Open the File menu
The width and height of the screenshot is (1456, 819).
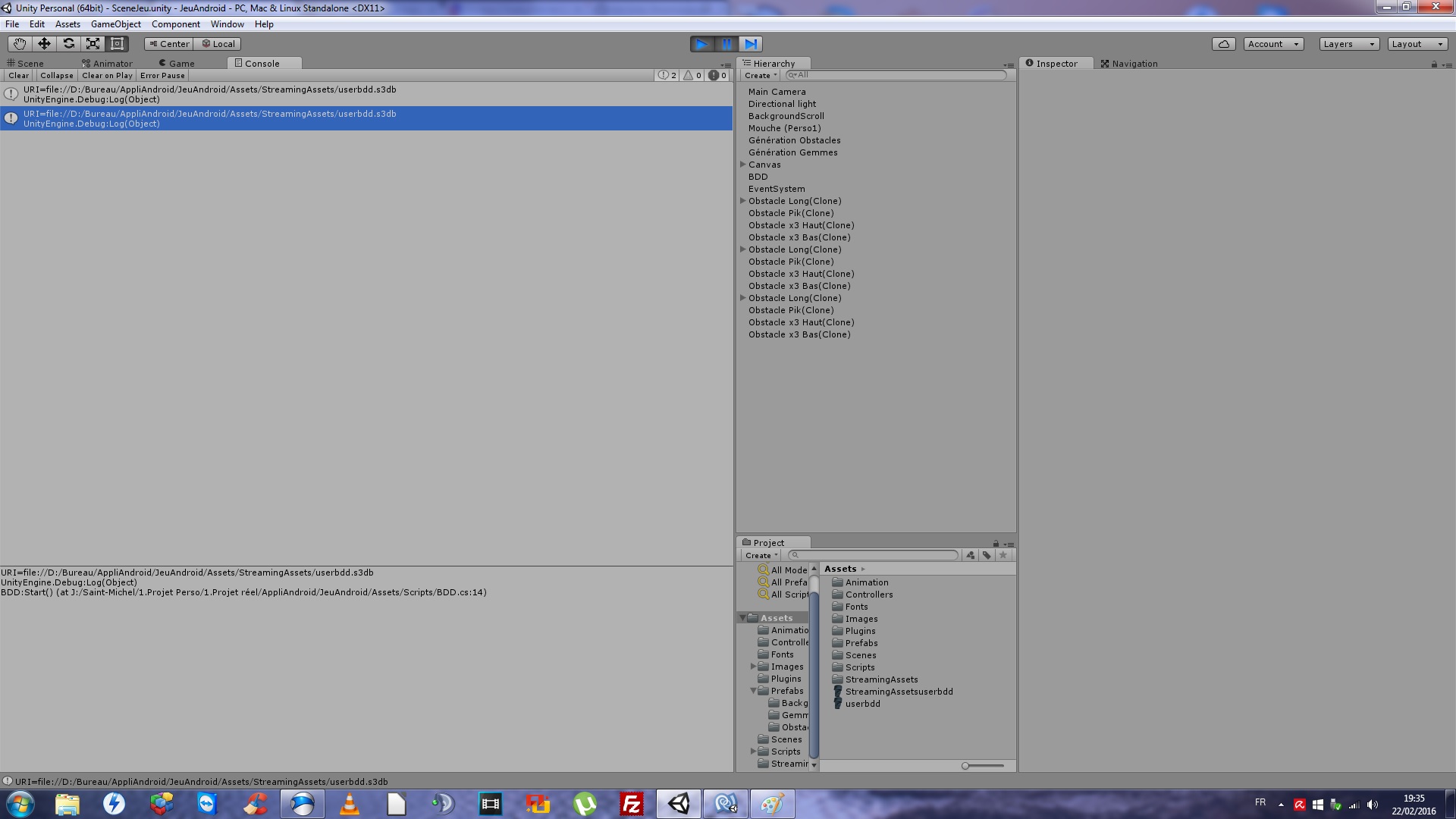[x=12, y=24]
